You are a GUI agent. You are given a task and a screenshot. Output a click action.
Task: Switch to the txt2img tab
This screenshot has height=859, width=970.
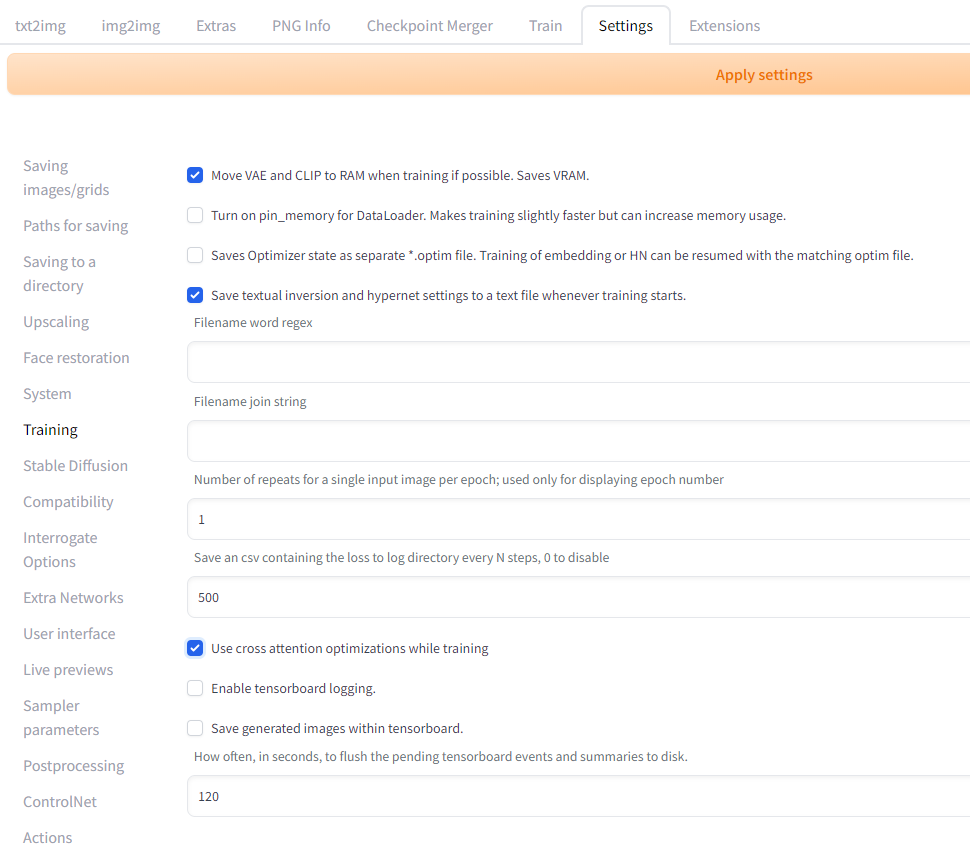[x=40, y=25]
